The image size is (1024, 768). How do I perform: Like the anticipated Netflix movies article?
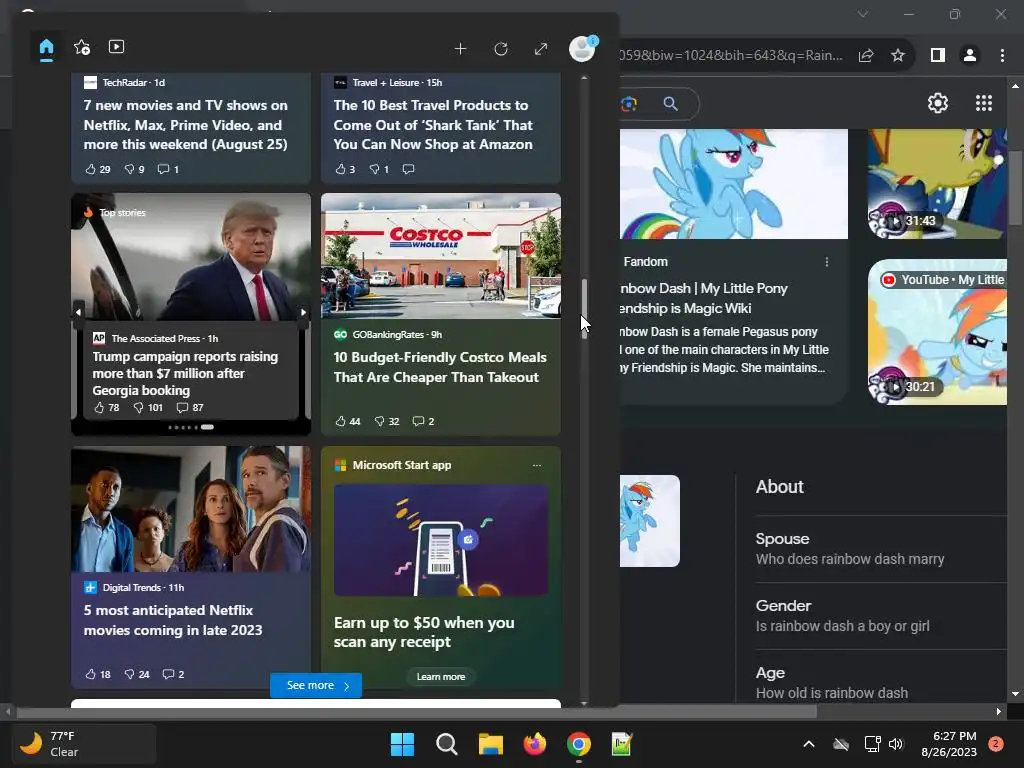click(98, 674)
